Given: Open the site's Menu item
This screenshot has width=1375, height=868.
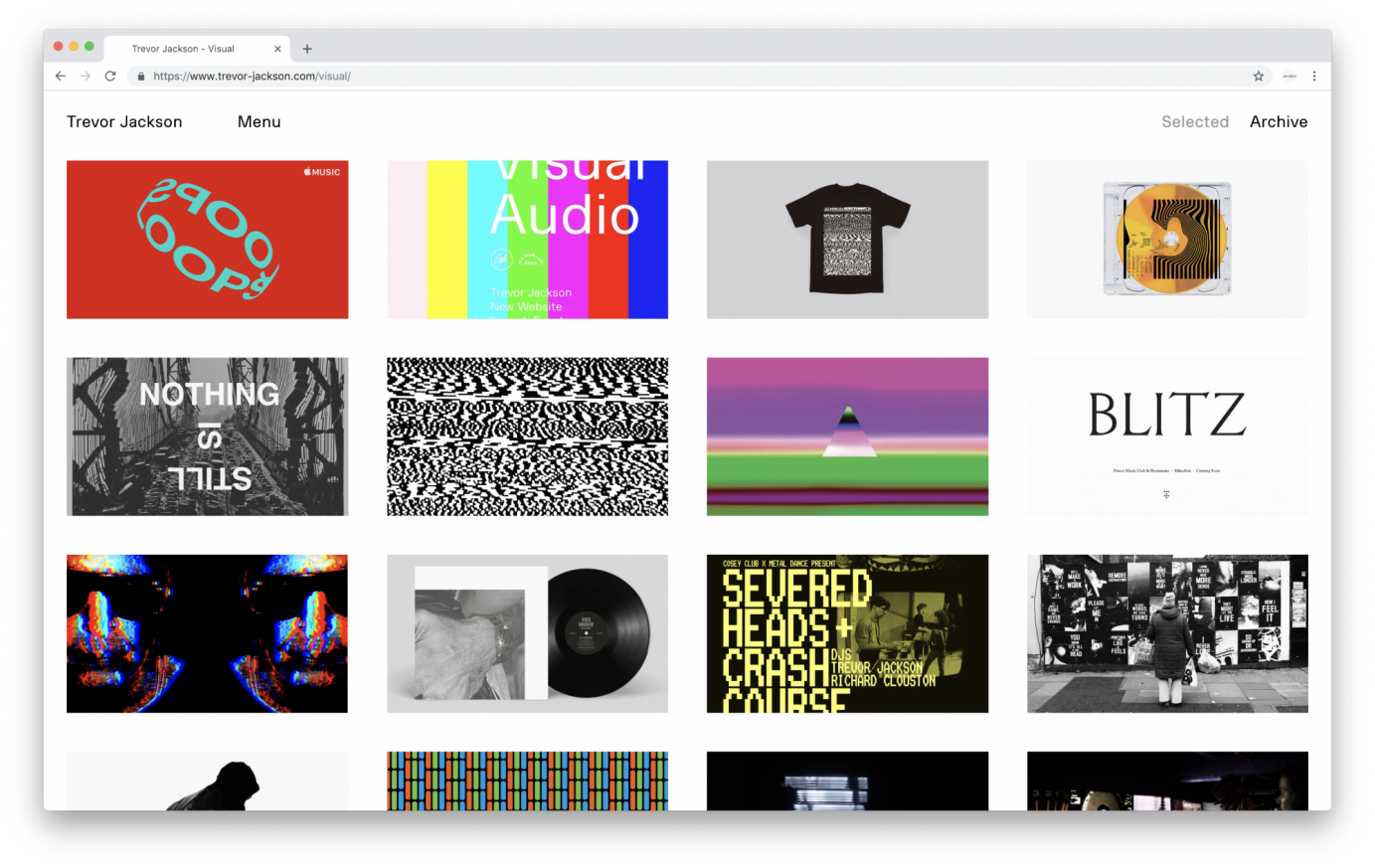Looking at the screenshot, I should [x=258, y=121].
